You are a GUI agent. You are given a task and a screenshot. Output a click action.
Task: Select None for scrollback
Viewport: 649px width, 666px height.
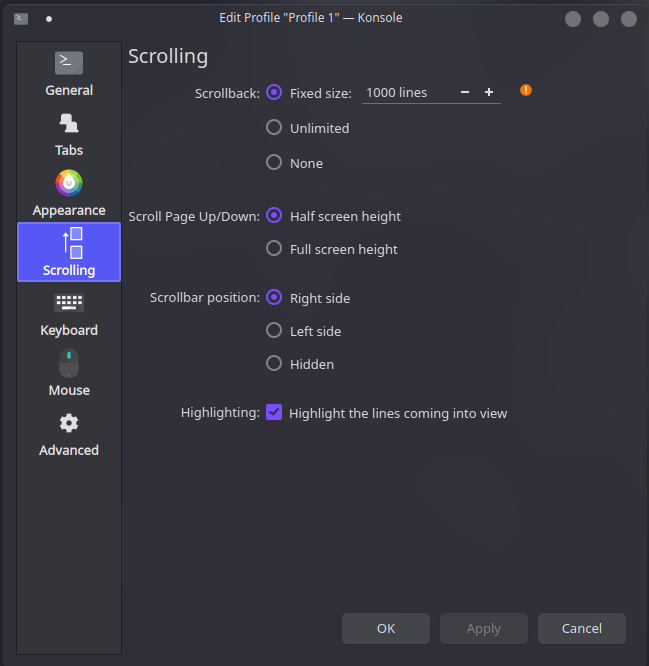click(x=274, y=162)
